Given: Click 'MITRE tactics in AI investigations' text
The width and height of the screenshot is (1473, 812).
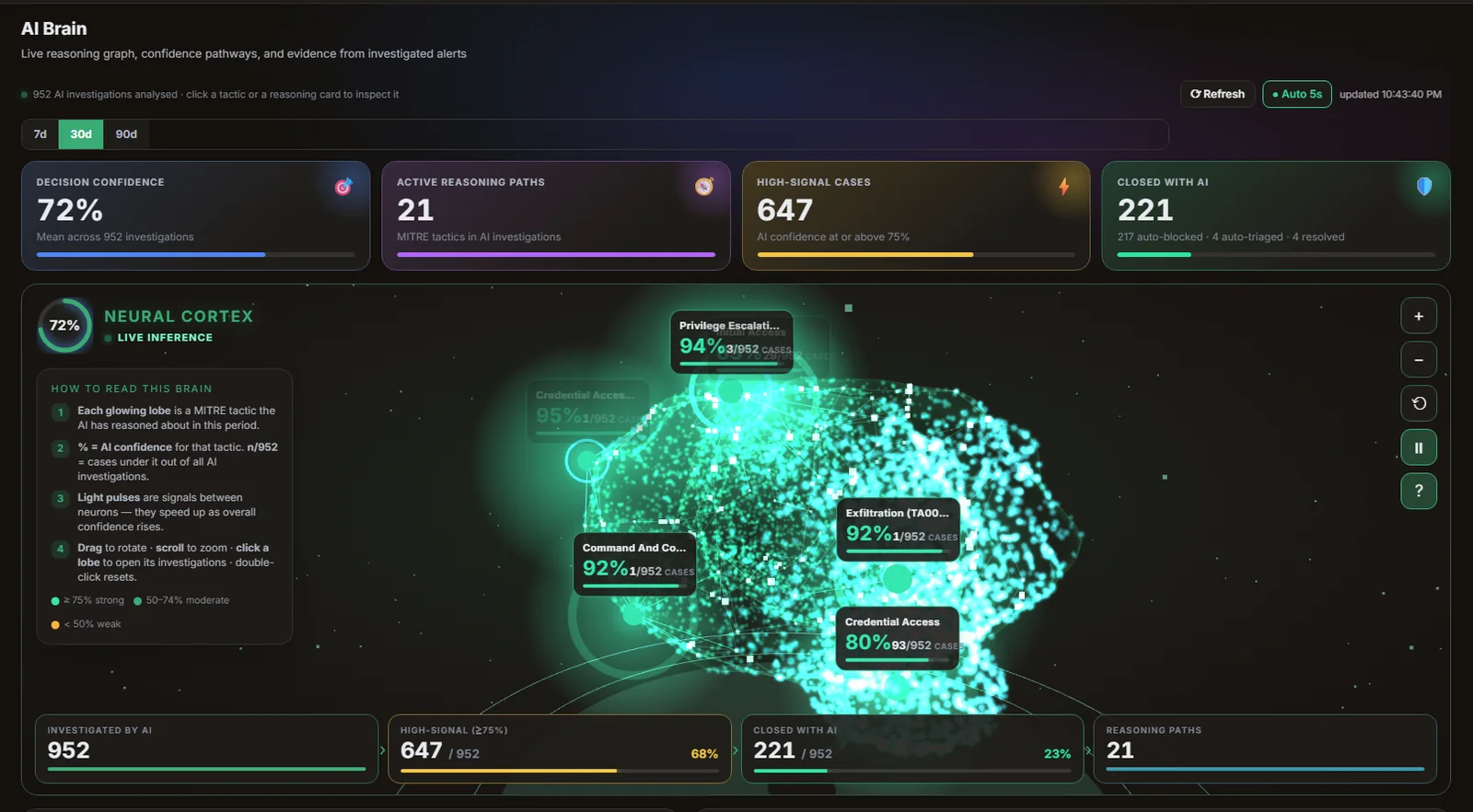Looking at the screenshot, I should point(479,237).
